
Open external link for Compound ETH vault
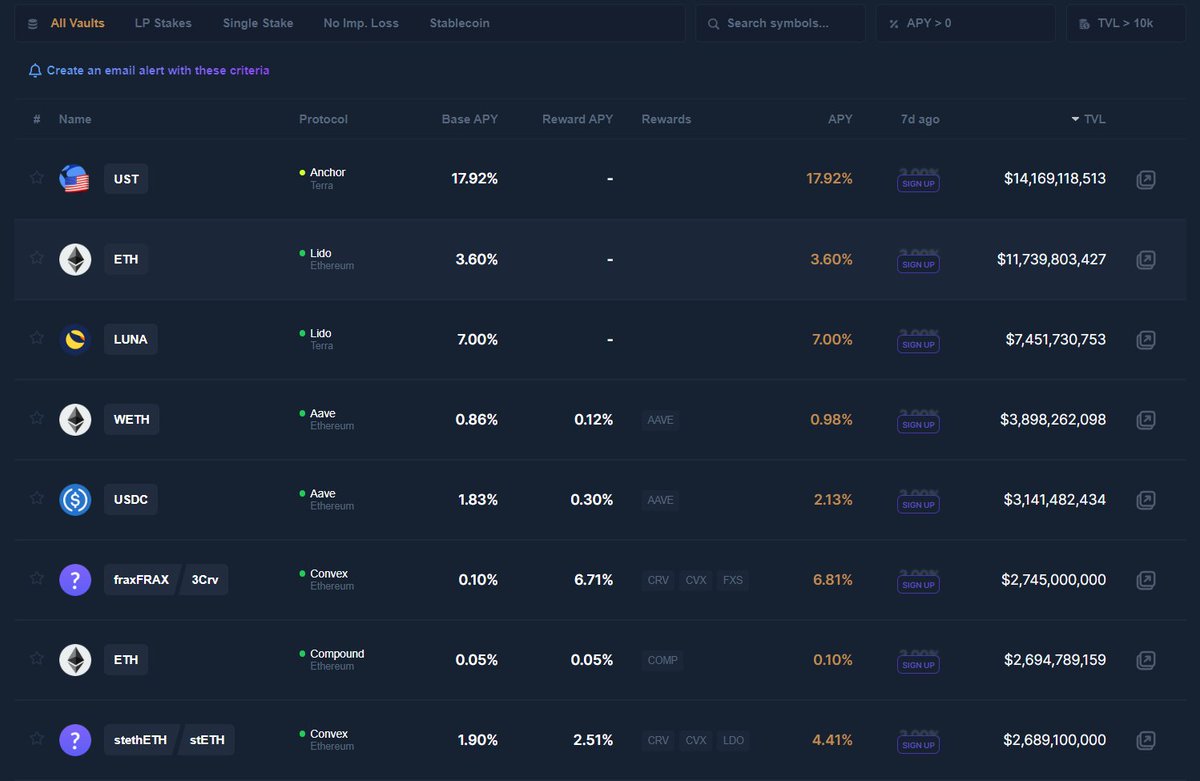[1146, 660]
